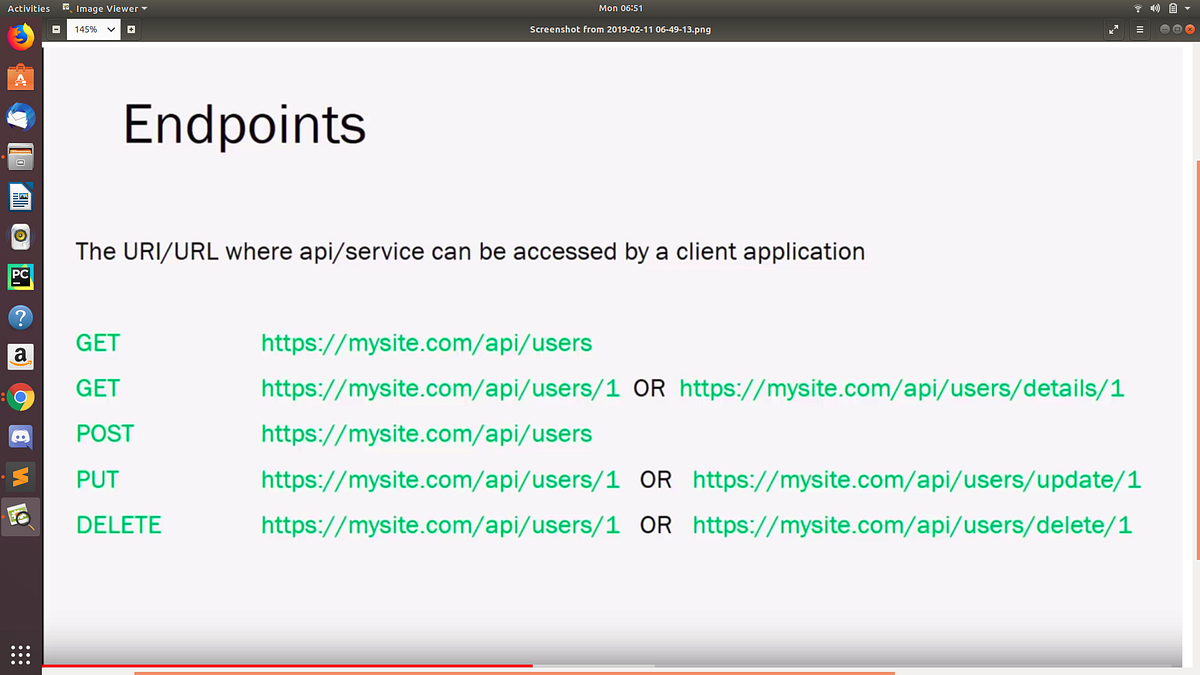Open Discord from the dock
The width and height of the screenshot is (1200, 675).
pyautogui.click(x=20, y=437)
